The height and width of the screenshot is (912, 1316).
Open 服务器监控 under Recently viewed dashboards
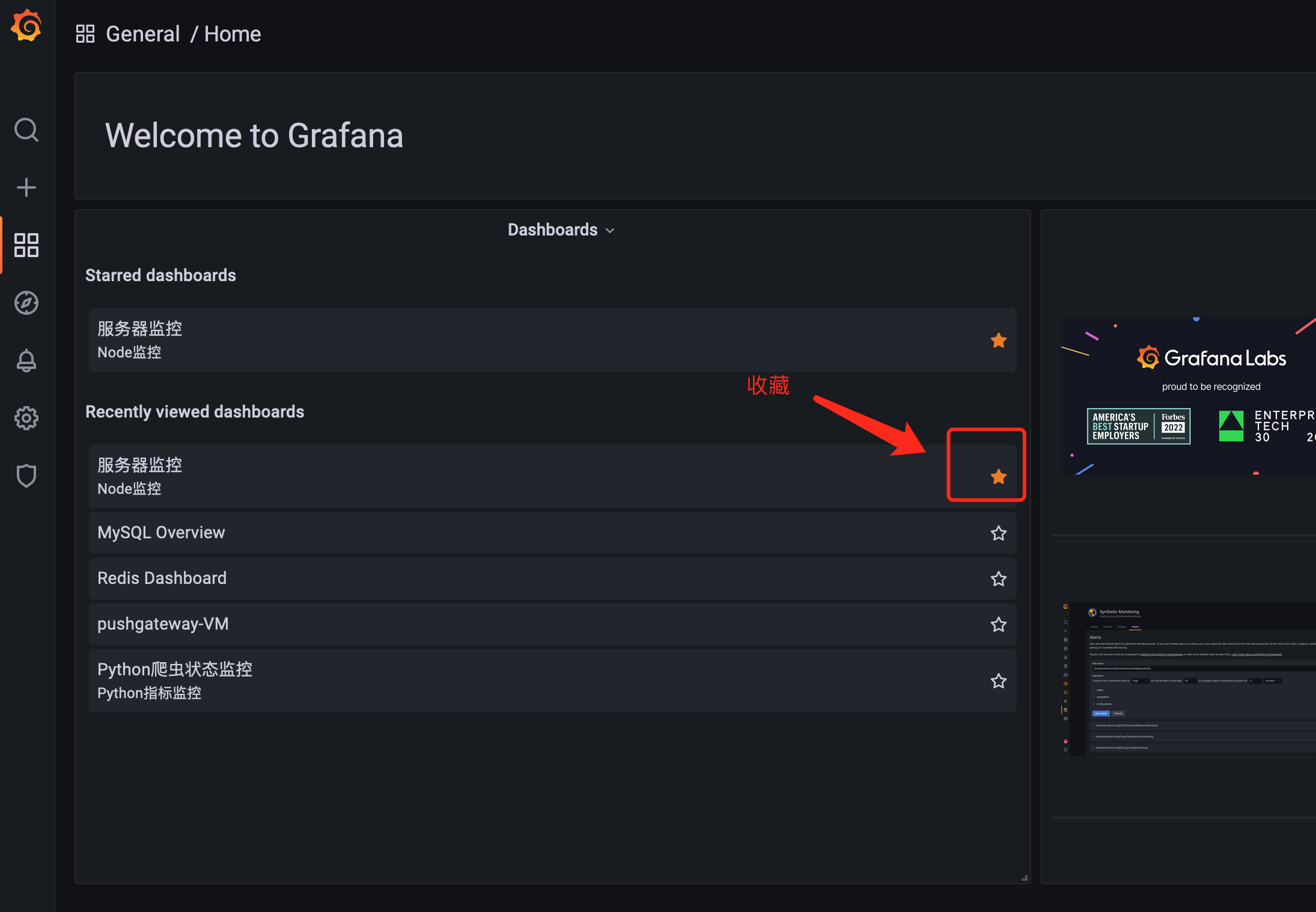click(x=553, y=477)
